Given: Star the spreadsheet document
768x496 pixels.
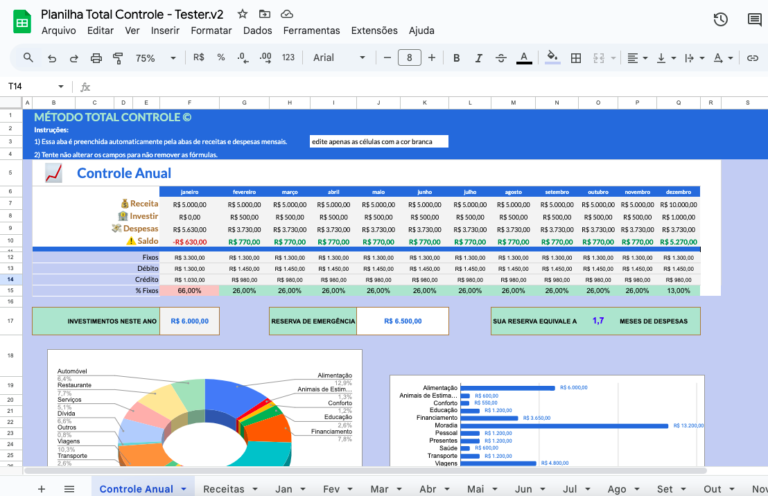Looking at the screenshot, I should (241, 14).
